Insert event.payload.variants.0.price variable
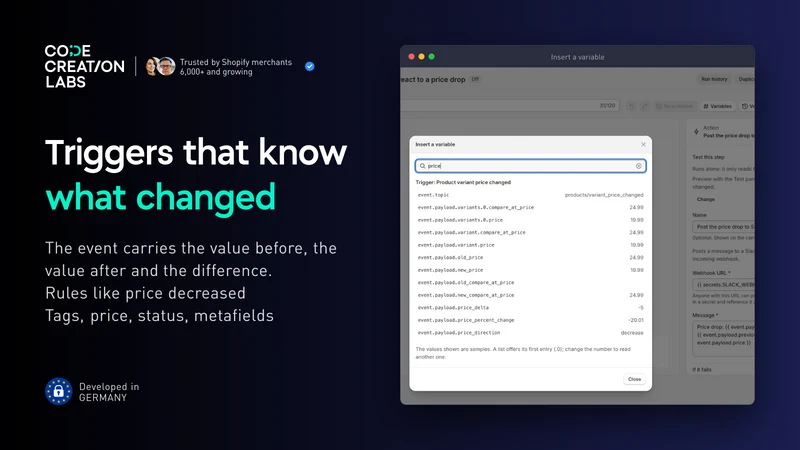The width and height of the screenshot is (800, 450). [x=531, y=220]
